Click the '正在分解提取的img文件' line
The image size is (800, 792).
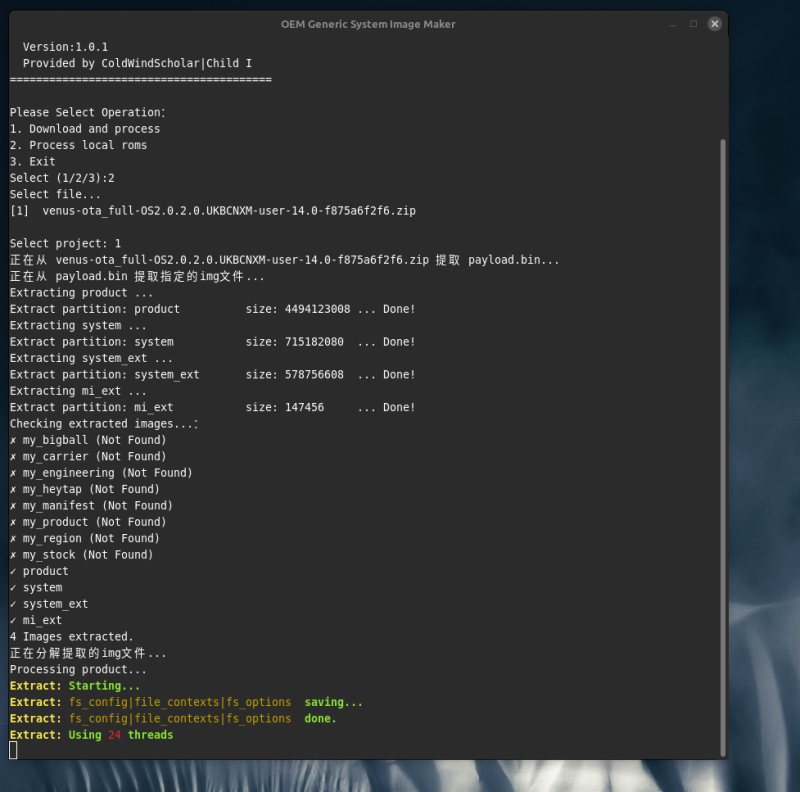(x=88, y=653)
